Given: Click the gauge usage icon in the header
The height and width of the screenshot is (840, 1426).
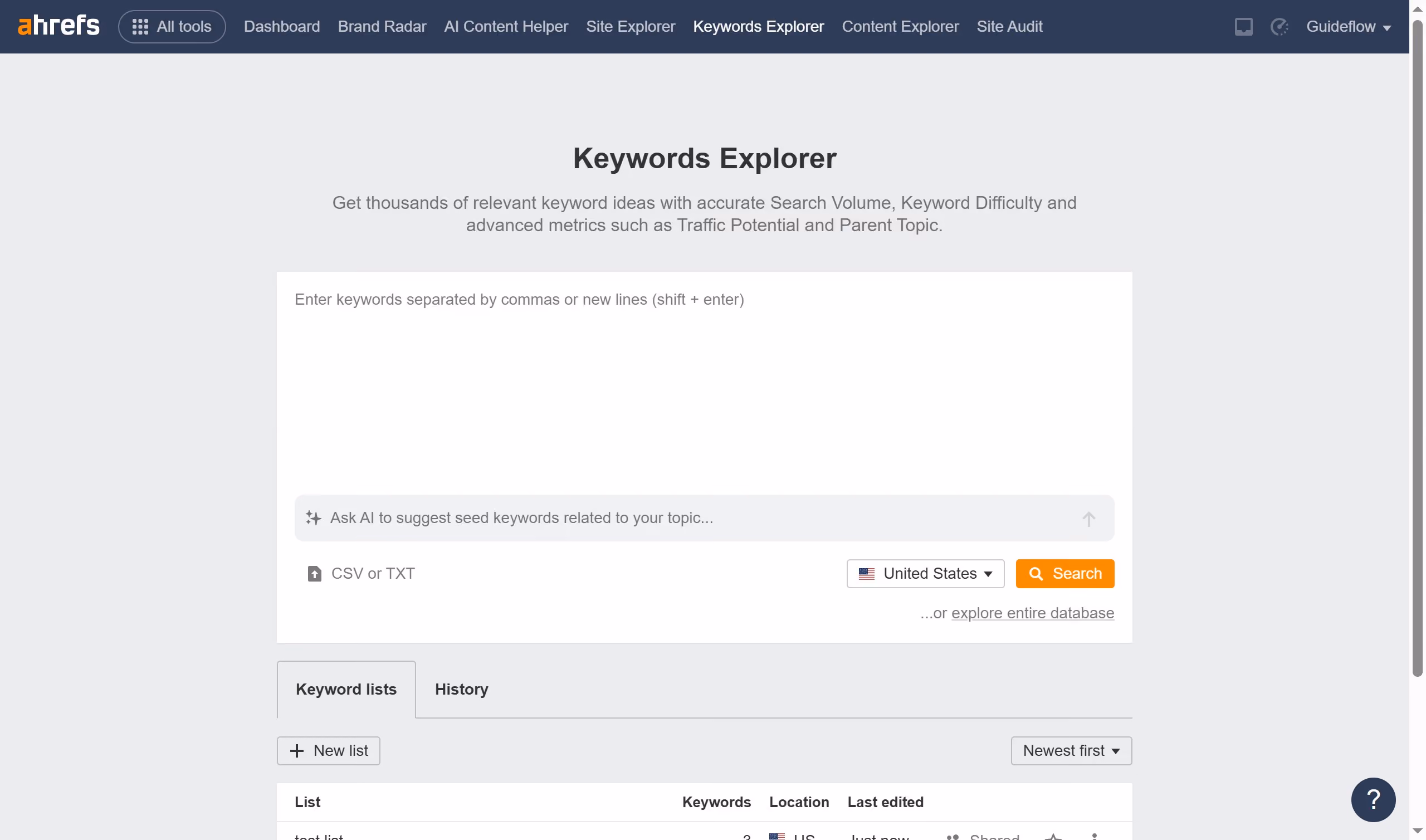Looking at the screenshot, I should click(1280, 27).
